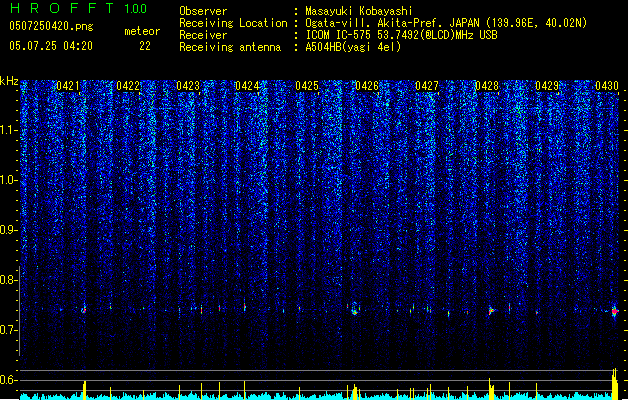
Task: Click the "Receiving antenna" label
Action: [x=230, y=47]
